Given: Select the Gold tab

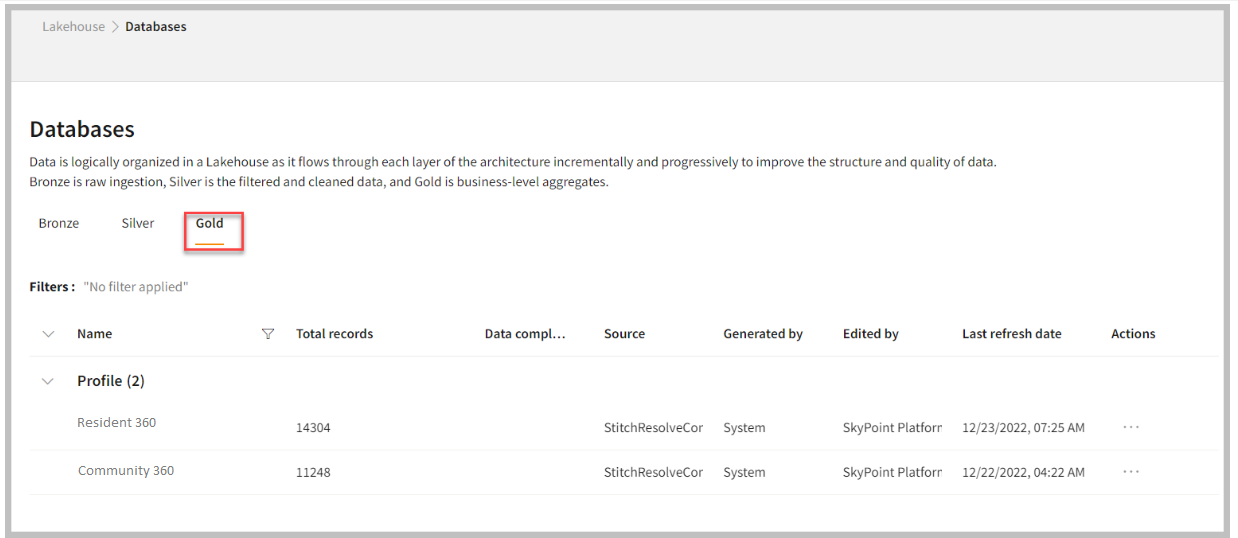Looking at the screenshot, I should 210,223.
